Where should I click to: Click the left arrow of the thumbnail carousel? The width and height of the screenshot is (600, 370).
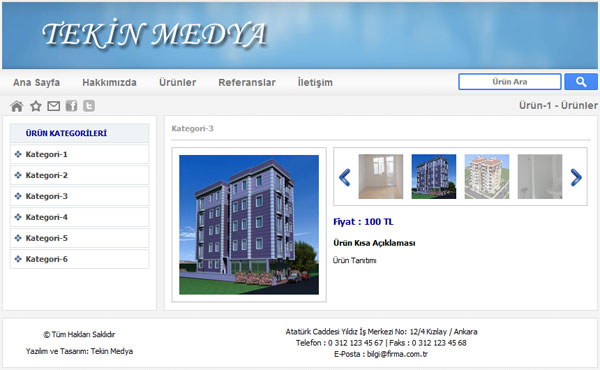pos(345,177)
